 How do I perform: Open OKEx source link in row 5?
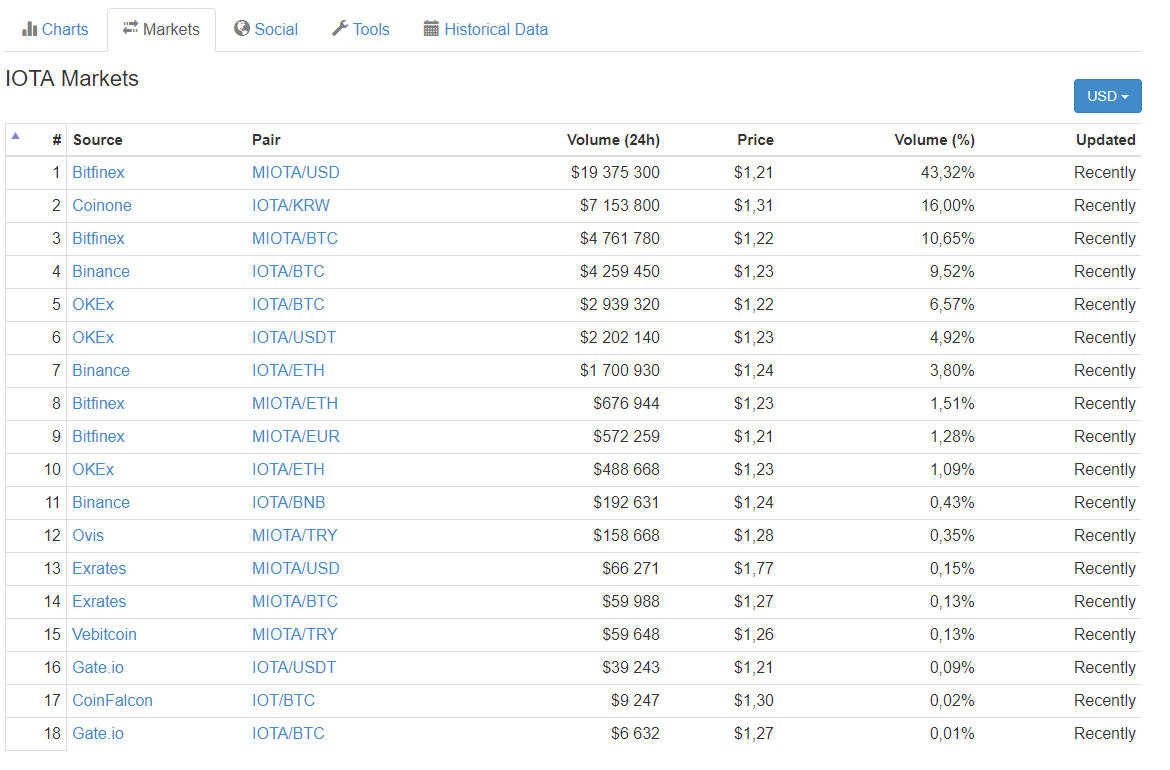[93, 304]
